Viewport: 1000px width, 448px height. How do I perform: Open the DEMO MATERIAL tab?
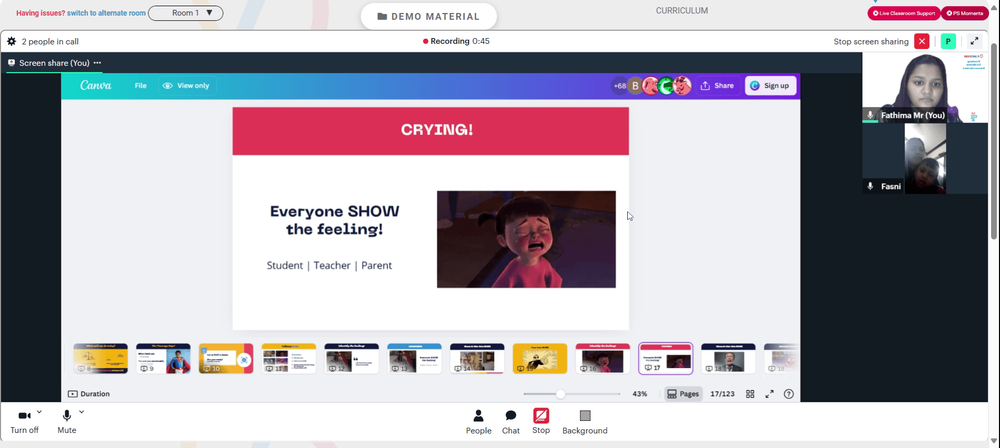pos(429,17)
